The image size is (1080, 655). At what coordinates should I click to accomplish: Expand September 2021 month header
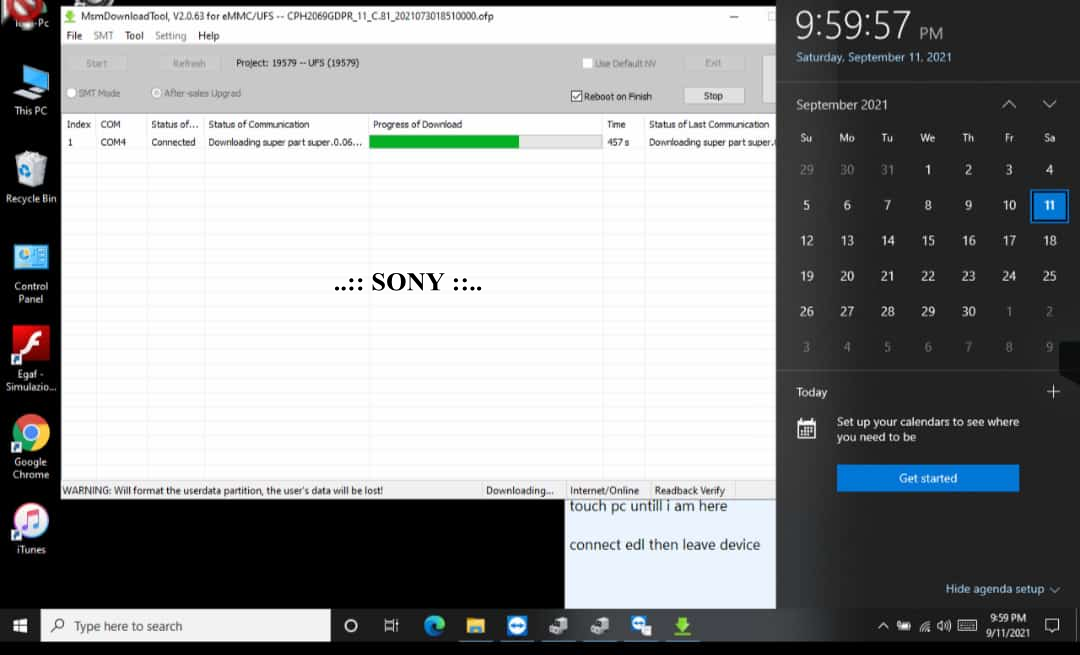point(842,105)
